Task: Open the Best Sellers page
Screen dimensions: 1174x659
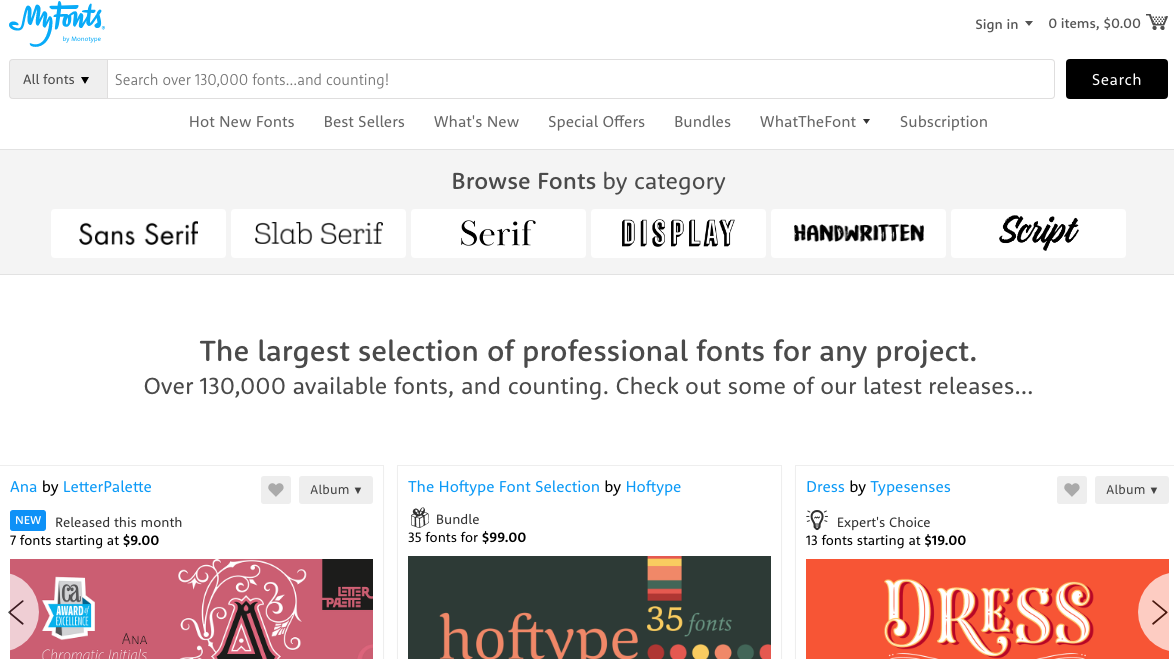Action: 364,121
